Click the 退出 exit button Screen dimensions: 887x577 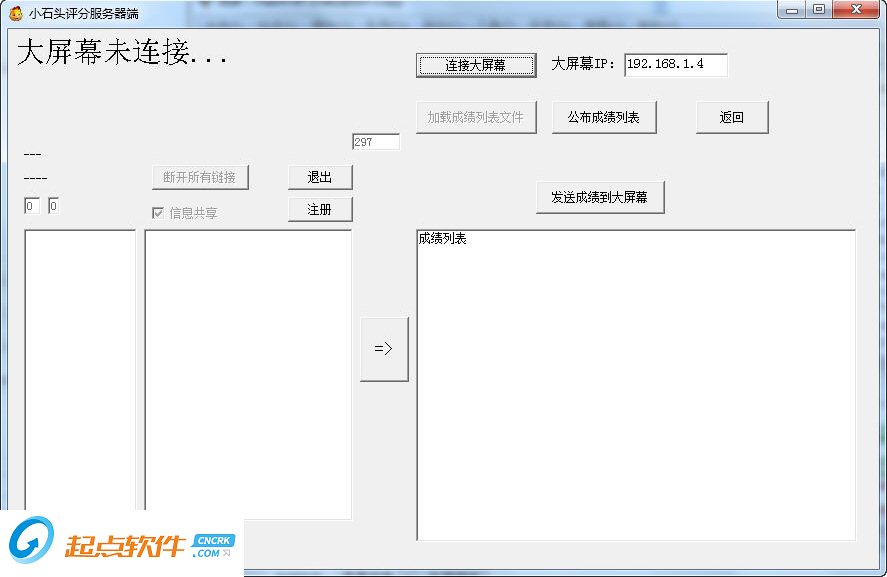click(320, 177)
